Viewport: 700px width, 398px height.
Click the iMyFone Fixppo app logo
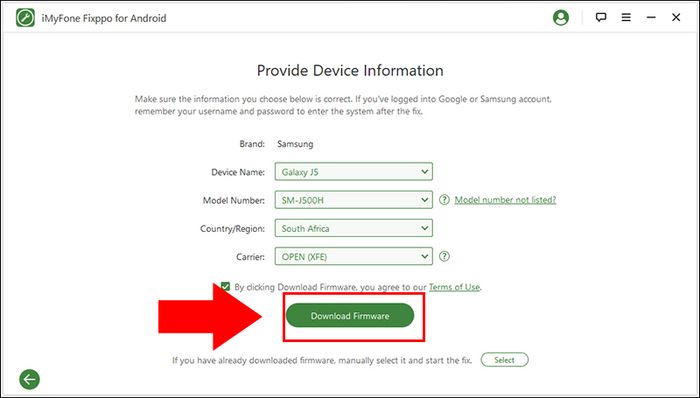25,18
